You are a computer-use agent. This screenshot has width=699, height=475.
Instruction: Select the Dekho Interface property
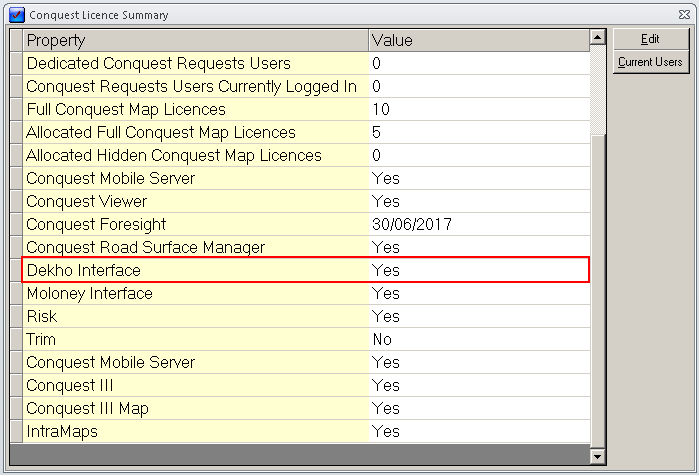pos(196,270)
